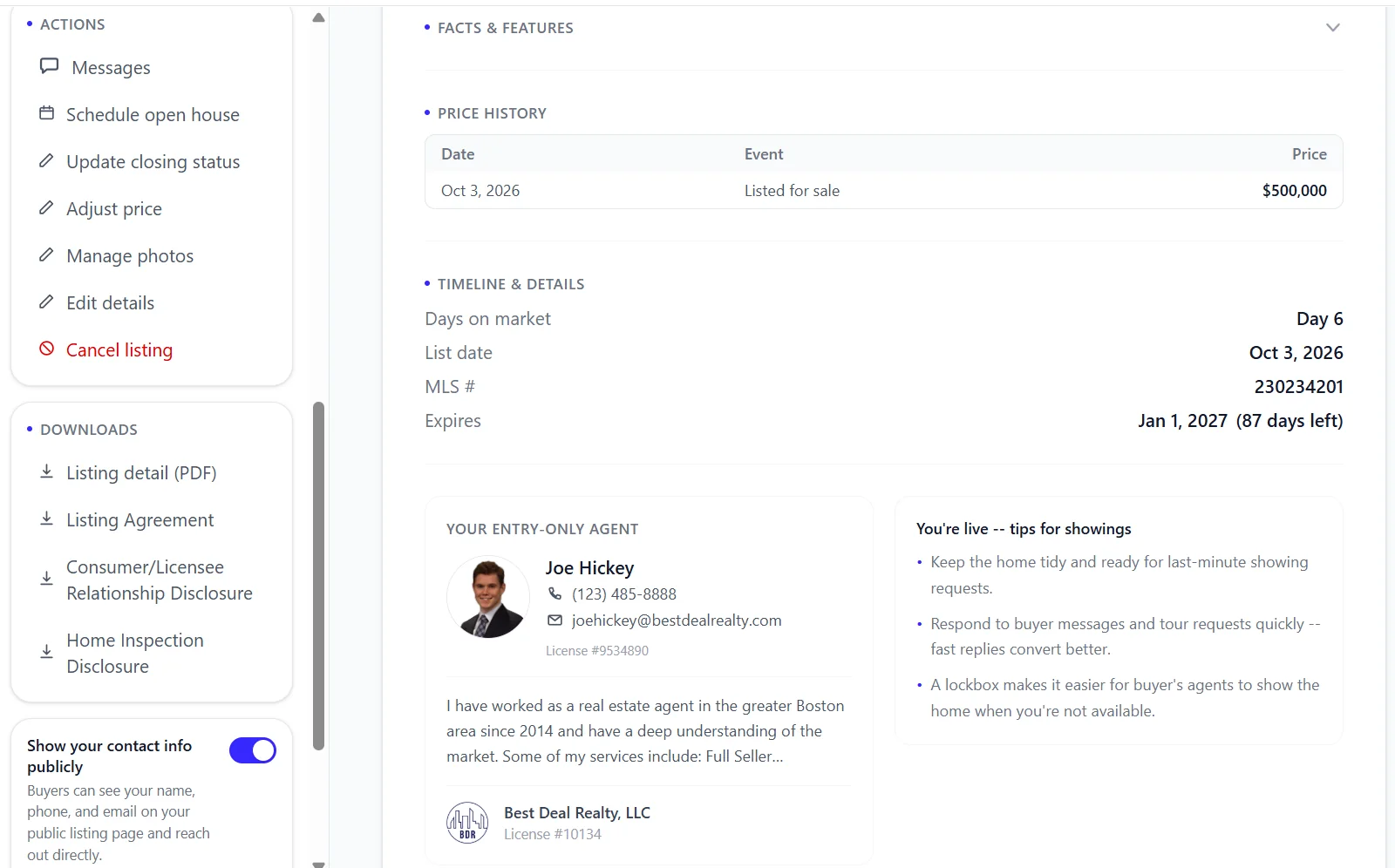Click the Best Deal Realty, LLC name

click(577, 812)
